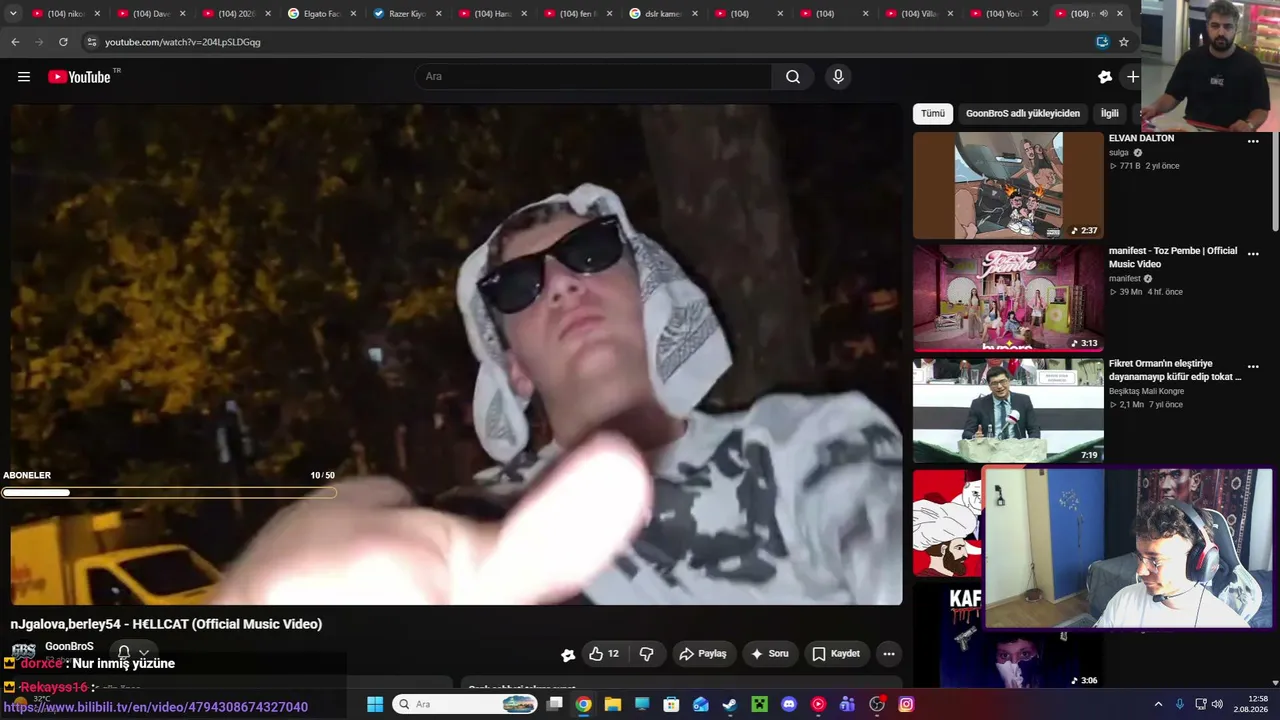Open the view site information icon in address bar
This screenshot has width=1280, height=720.
coord(92,42)
